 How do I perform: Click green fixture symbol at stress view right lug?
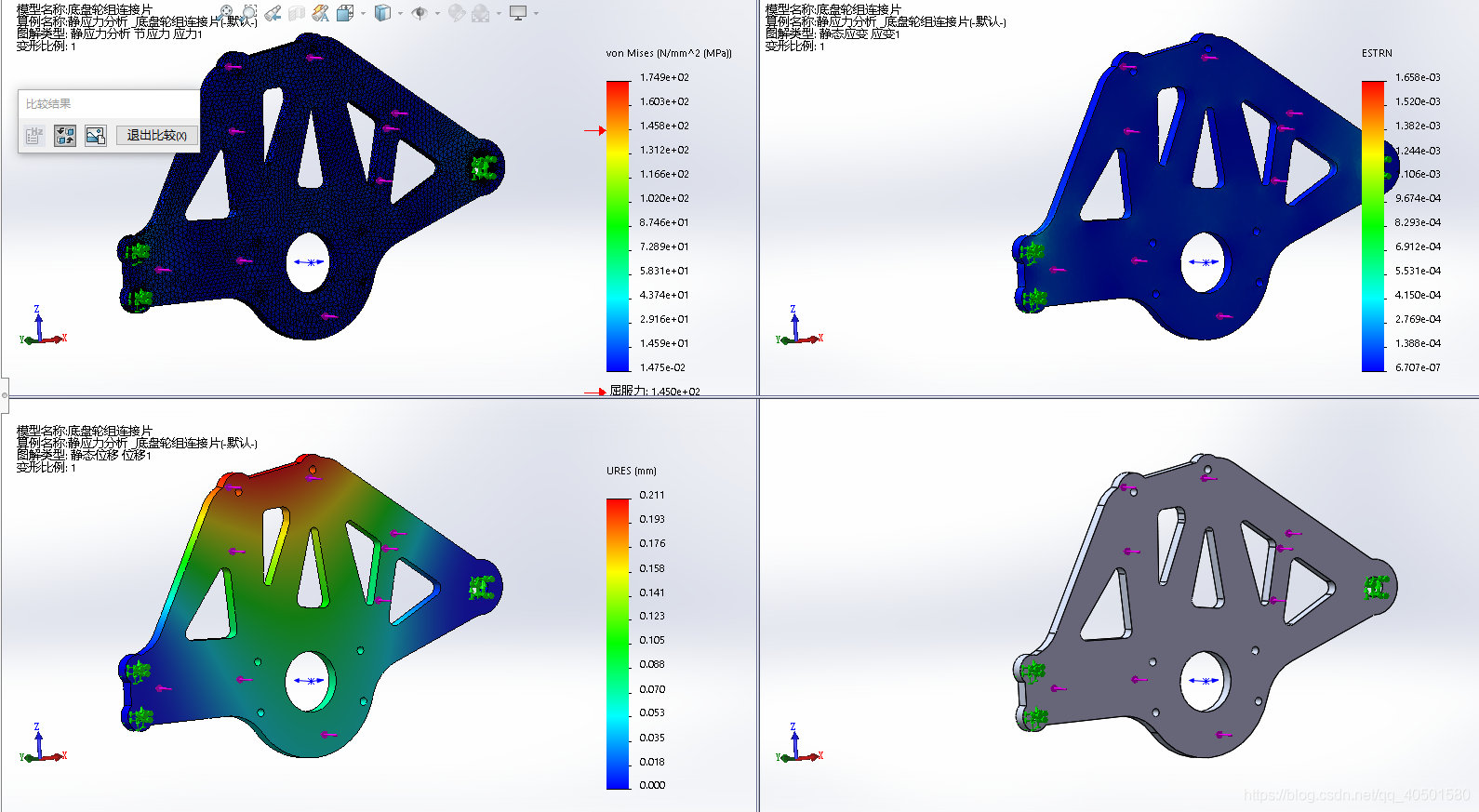482,168
